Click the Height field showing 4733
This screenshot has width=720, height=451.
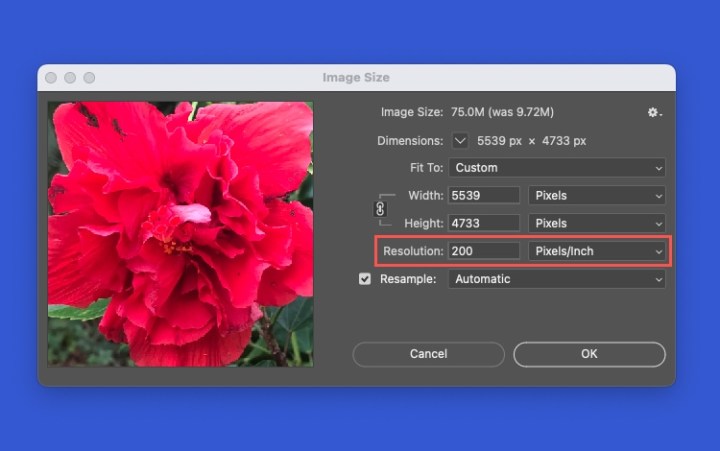(484, 223)
